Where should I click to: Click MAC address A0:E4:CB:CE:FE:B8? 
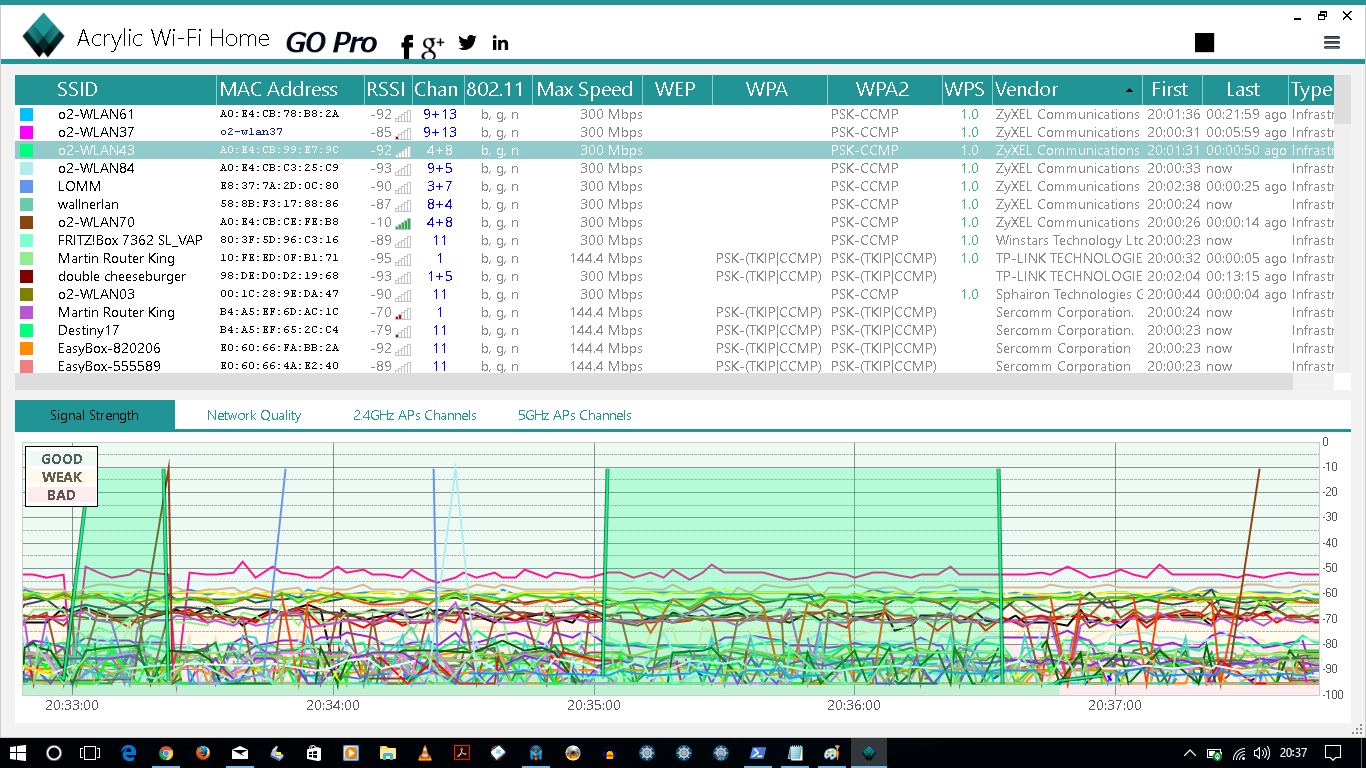point(279,222)
